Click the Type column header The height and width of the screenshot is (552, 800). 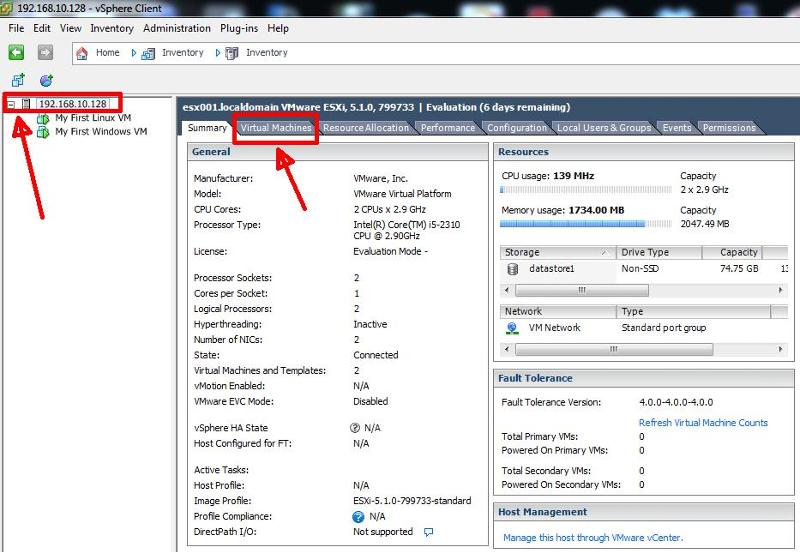click(x=693, y=311)
